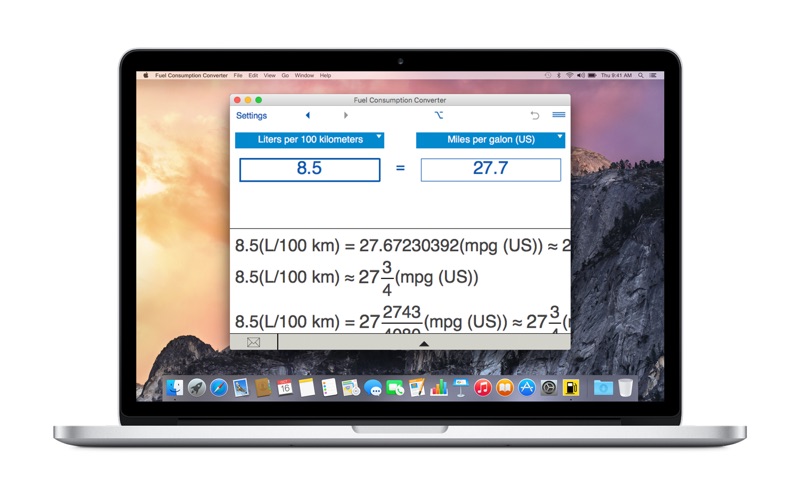Image resolution: width=800 pixels, height=500 pixels.
Task: Open the Window menu in the menu bar
Action: click(304, 76)
